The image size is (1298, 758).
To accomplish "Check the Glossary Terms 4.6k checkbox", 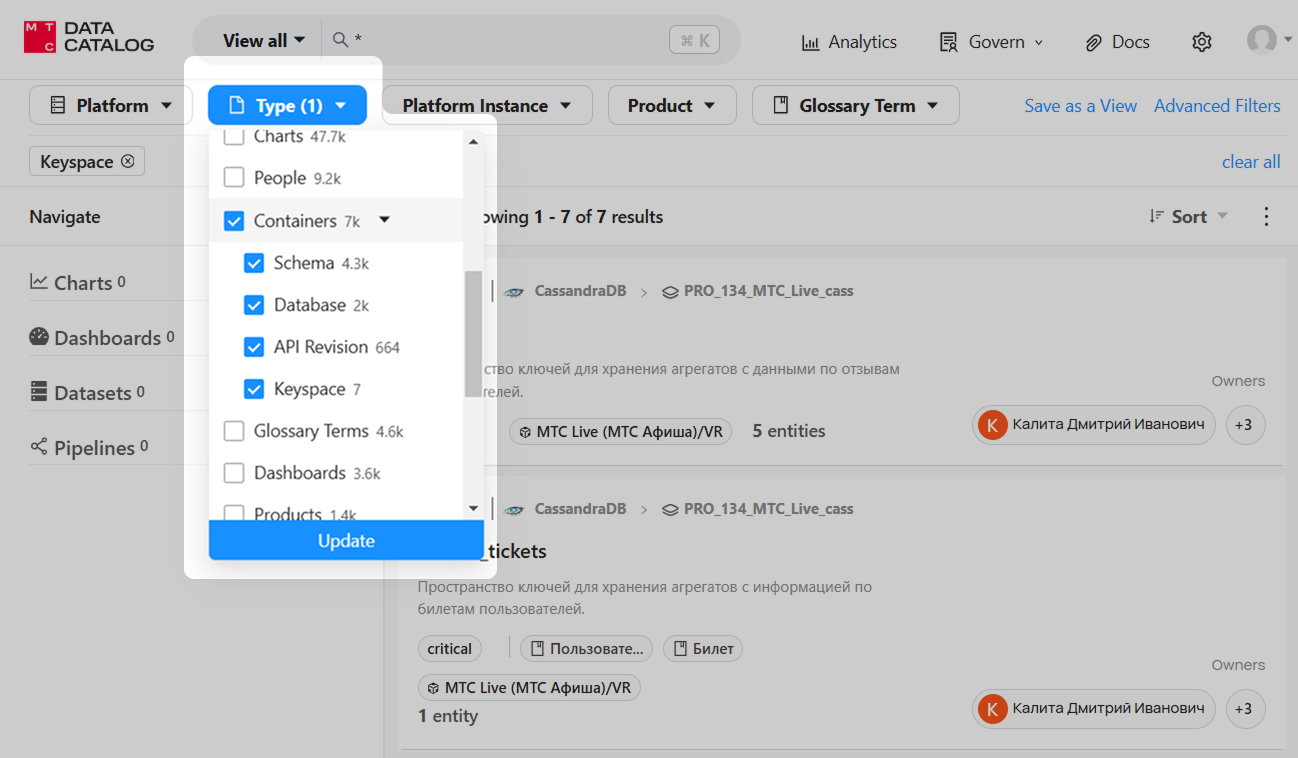I will point(234,431).
